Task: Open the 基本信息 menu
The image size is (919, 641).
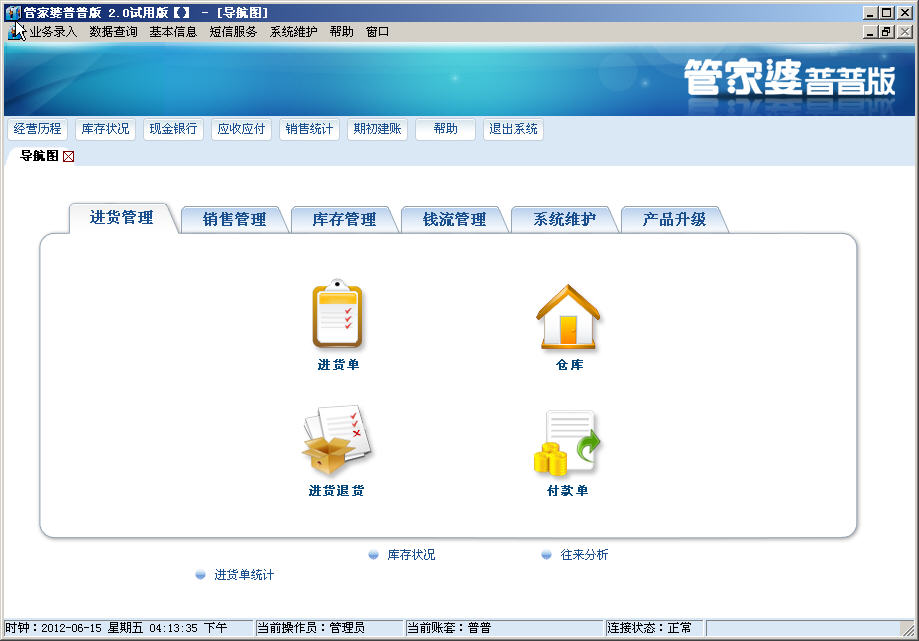Action: pos(173,32)
